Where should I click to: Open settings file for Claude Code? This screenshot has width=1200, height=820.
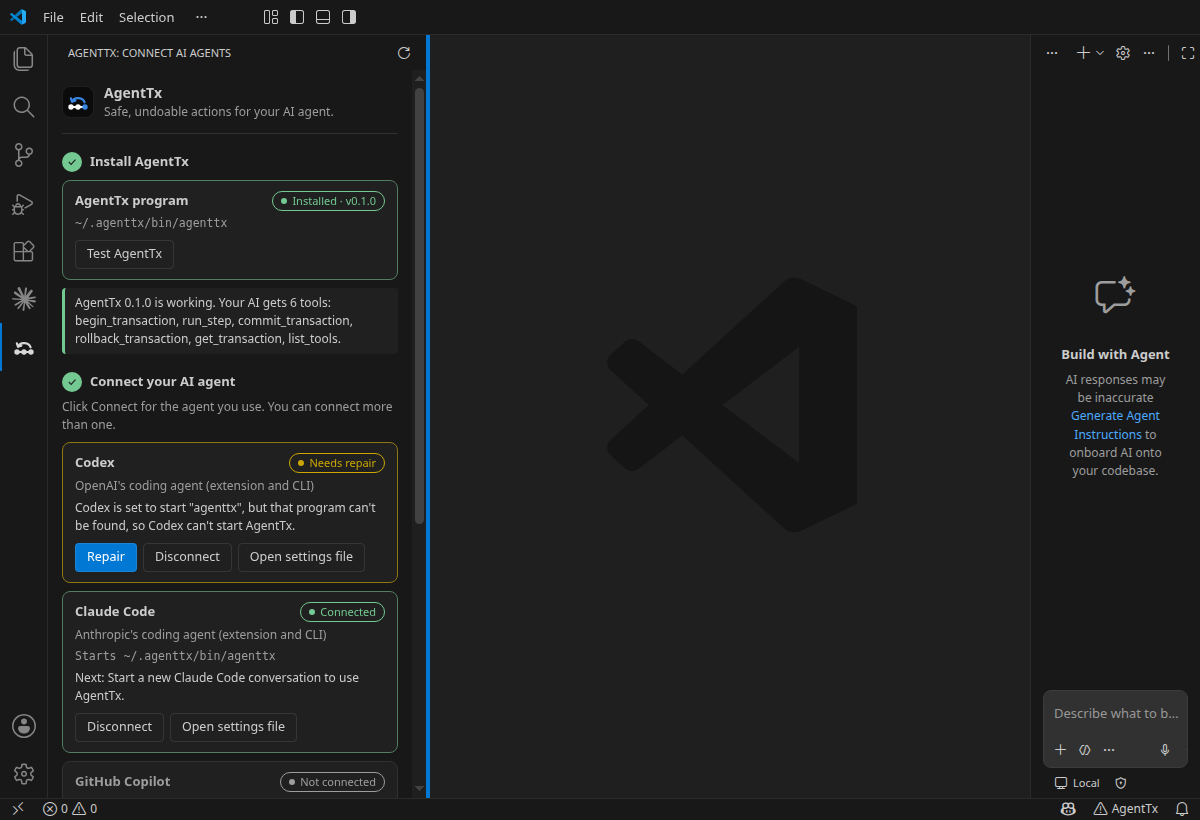pyautogui.click(x=233, y=727)
